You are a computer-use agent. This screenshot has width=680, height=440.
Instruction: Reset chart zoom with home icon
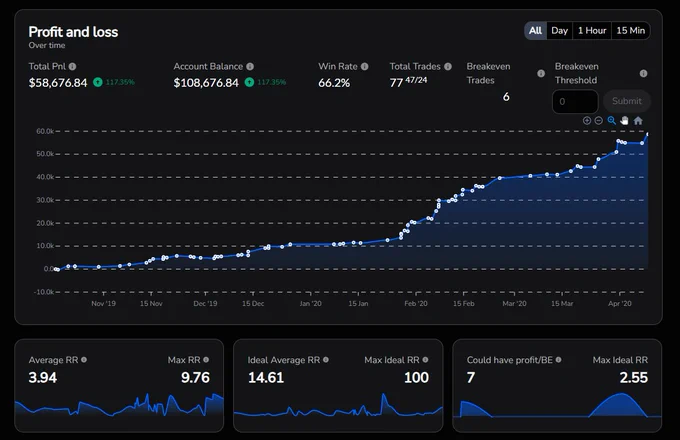click(x=638, y=121)
